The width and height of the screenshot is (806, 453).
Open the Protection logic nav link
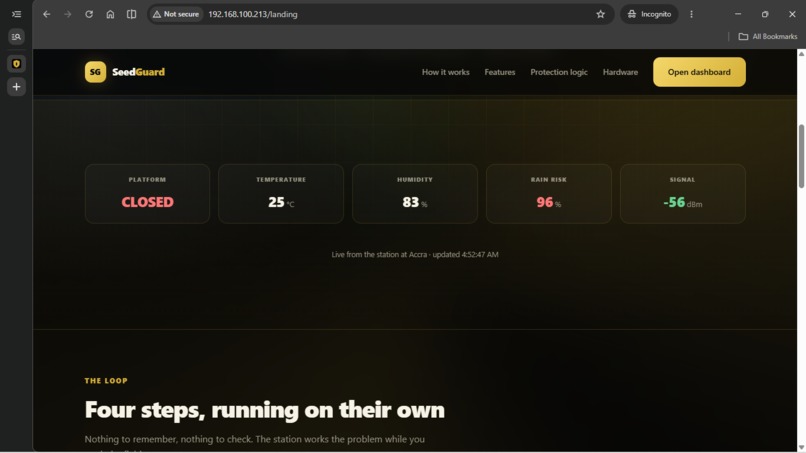pos(559,72)
